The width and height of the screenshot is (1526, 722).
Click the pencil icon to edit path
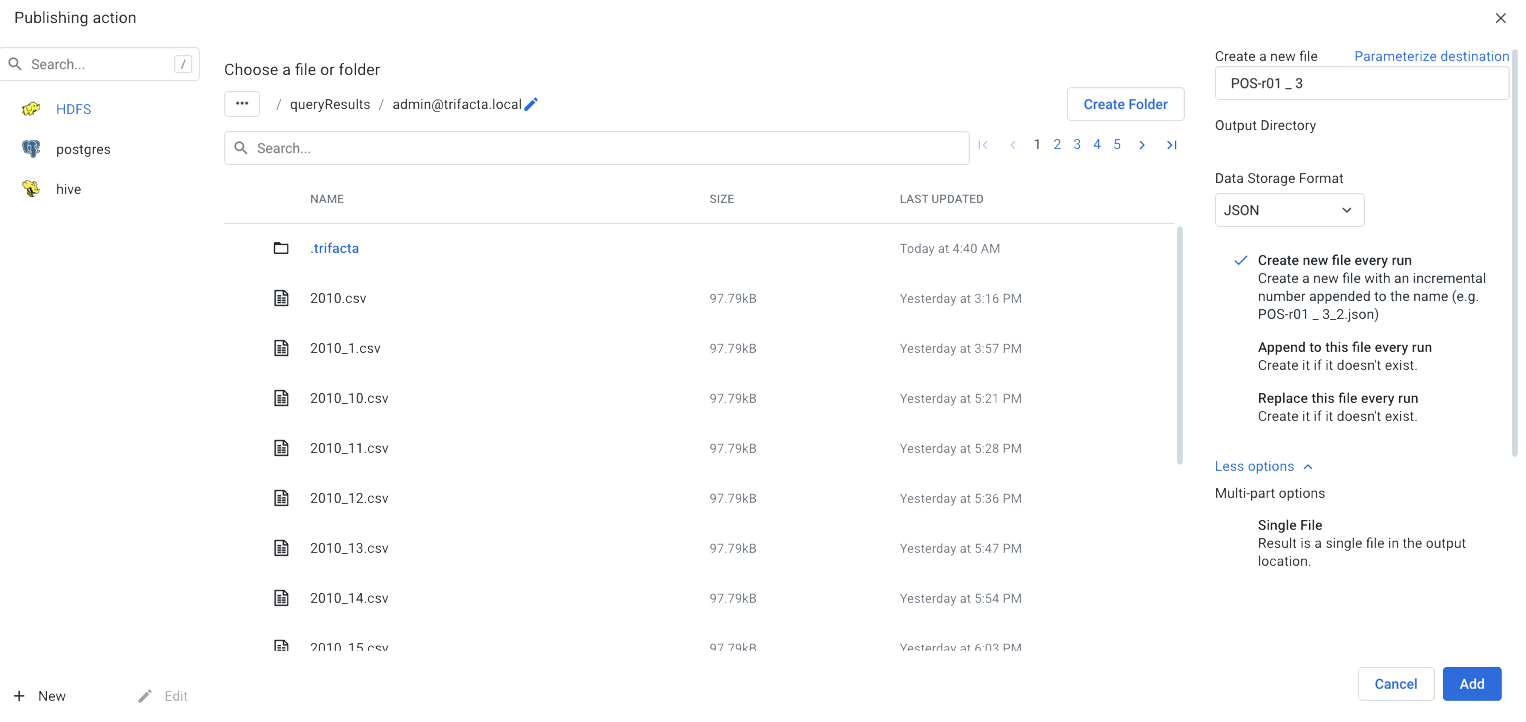[x=531, y=104]
